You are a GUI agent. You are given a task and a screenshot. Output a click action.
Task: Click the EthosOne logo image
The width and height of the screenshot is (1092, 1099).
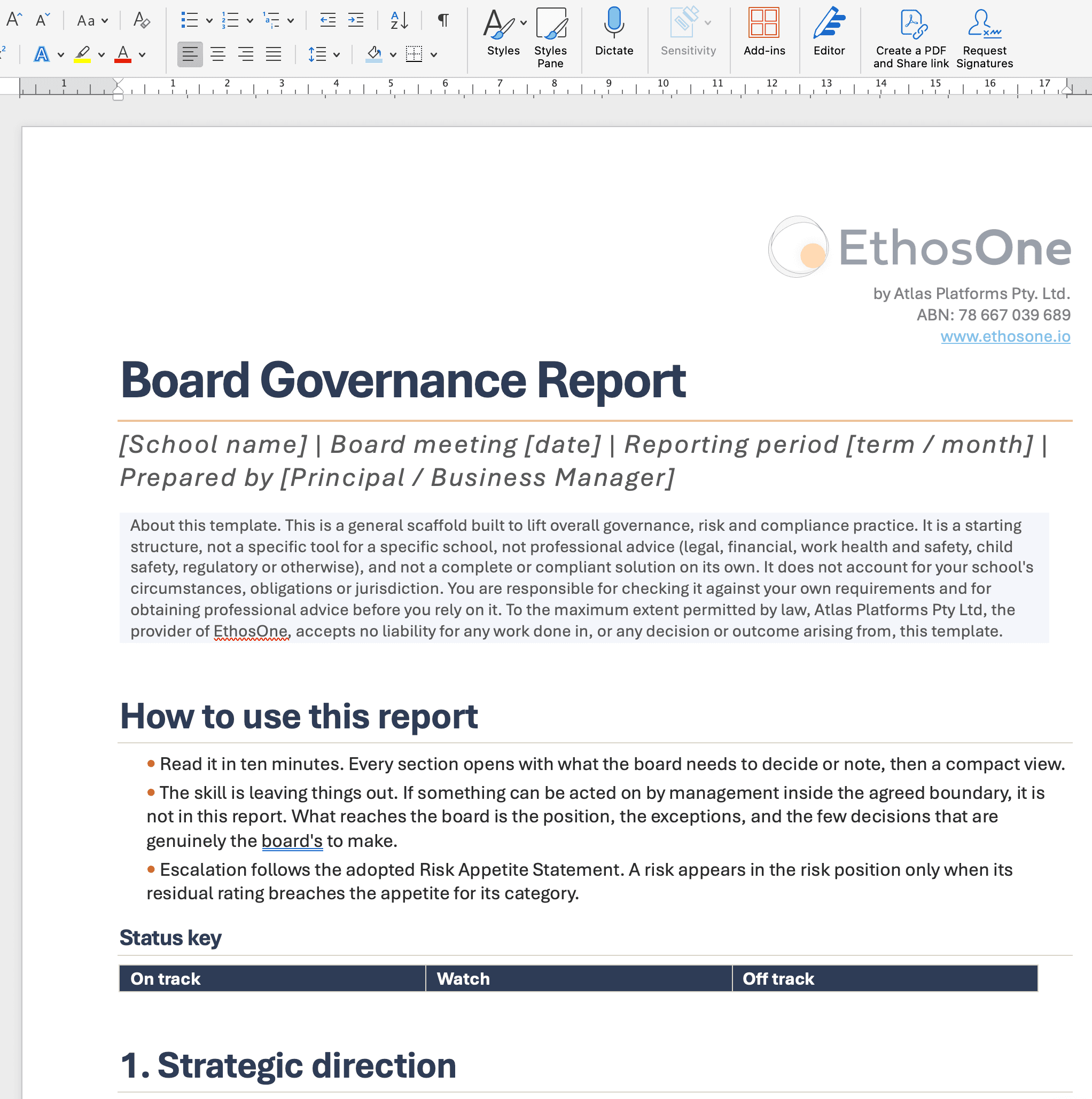click(x=919, y=247)
